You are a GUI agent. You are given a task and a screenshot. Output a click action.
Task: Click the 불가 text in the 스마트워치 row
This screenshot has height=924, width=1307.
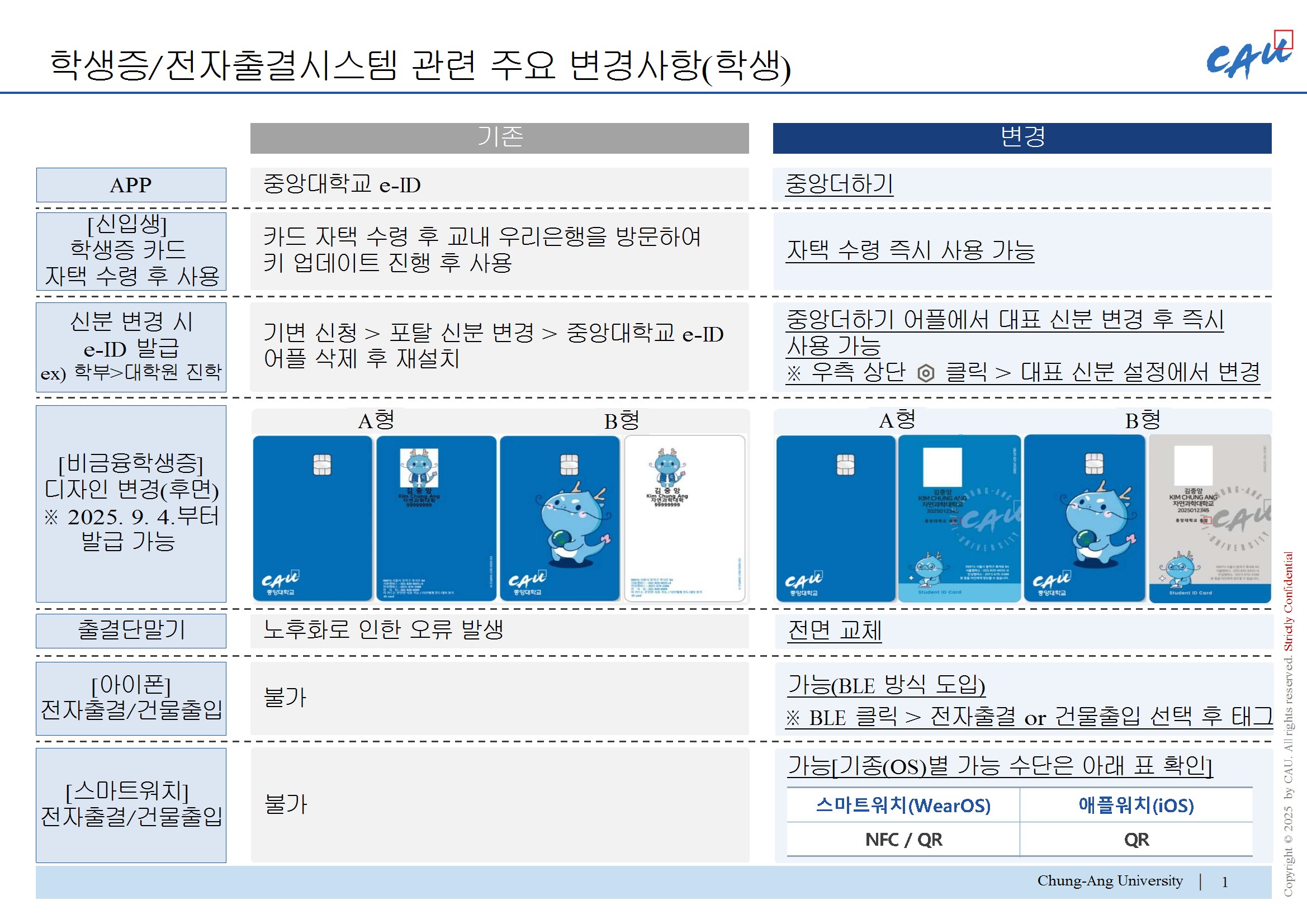pyautogui.click(x=285, y=804)
